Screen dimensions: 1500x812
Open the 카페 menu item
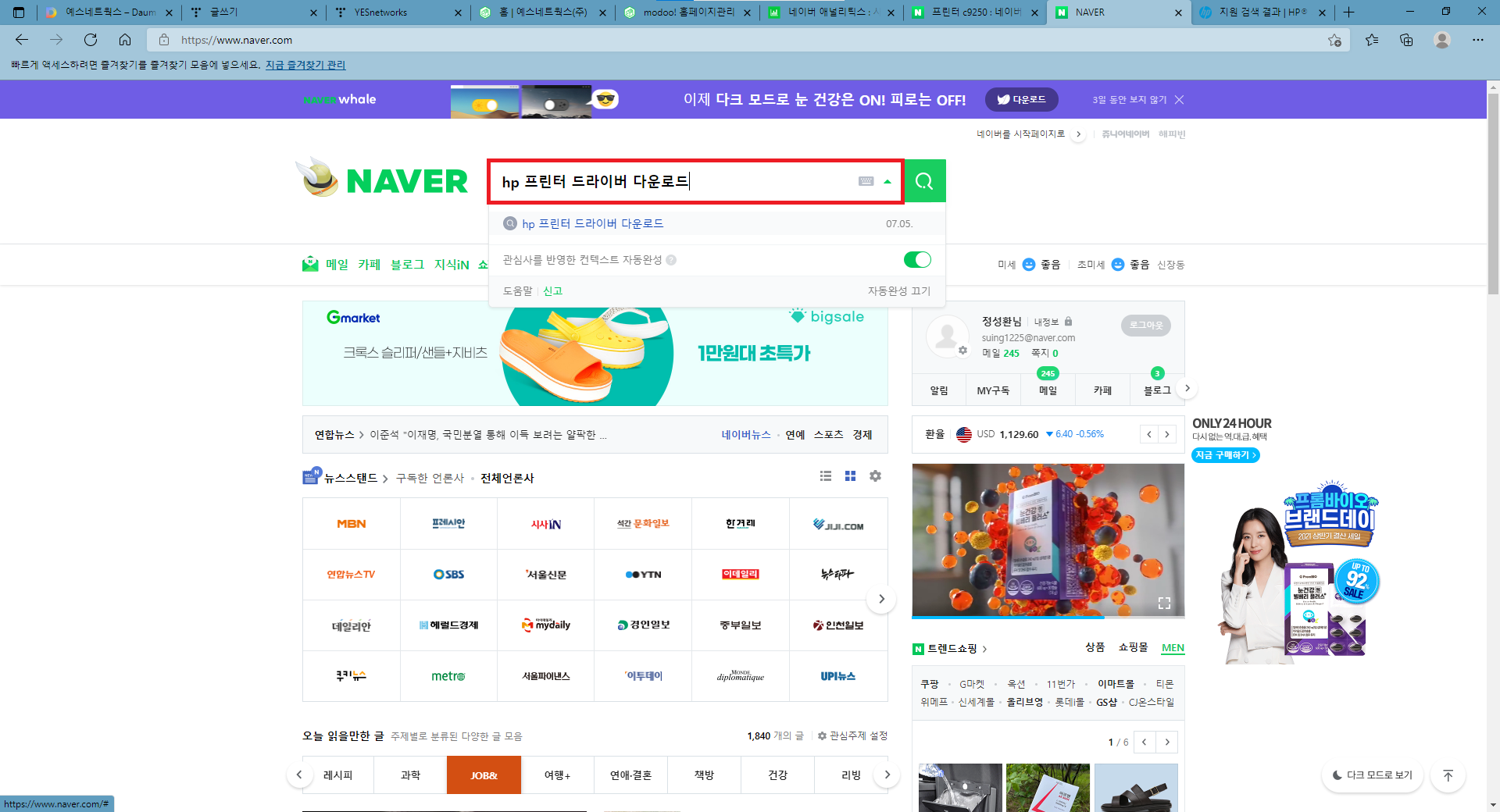(369, 265)
